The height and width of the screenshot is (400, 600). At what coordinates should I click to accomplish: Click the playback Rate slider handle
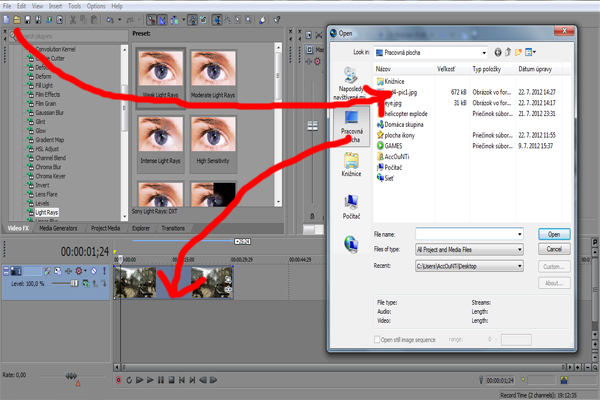71,376
